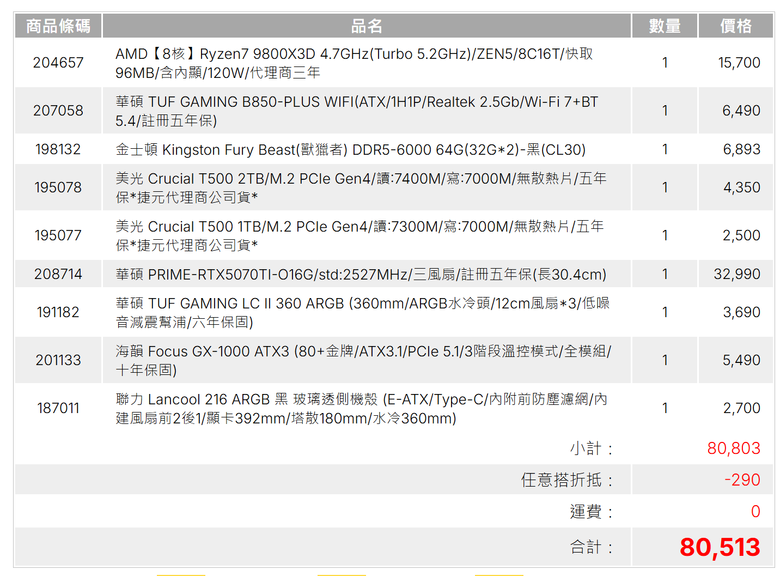Select barcode 198132
Viewport: 780px width, 576px height.
point(58,149)
